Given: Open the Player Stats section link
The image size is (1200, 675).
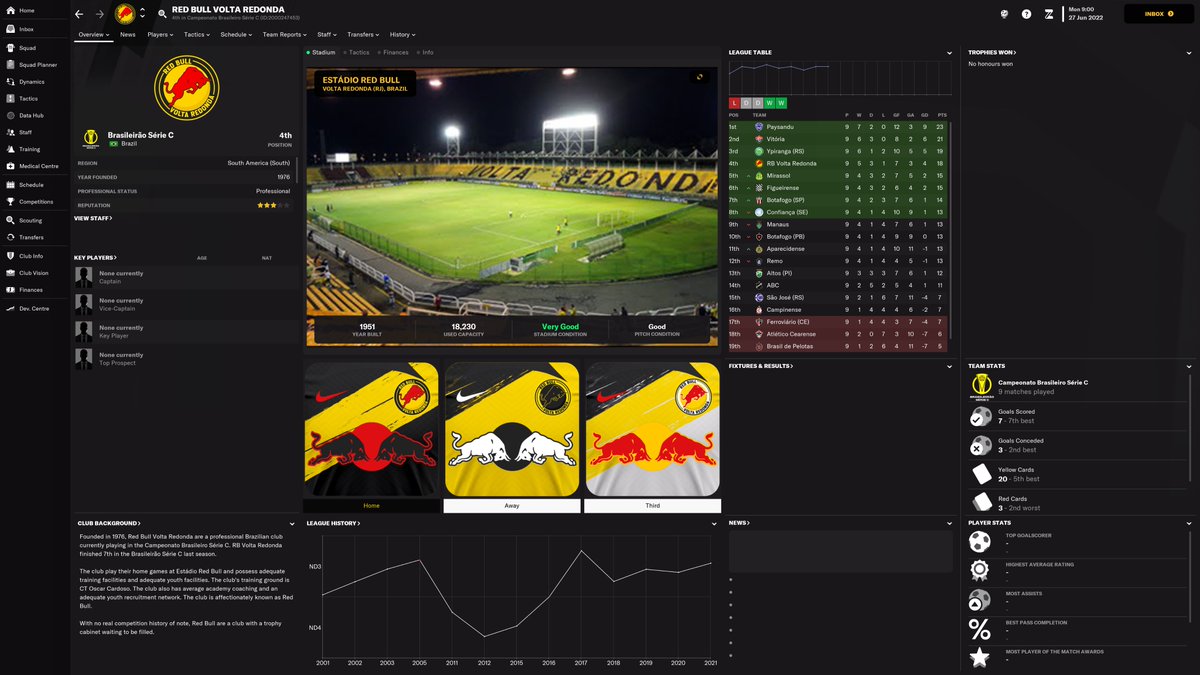Looking at the screenshot, I should (991, 523).
